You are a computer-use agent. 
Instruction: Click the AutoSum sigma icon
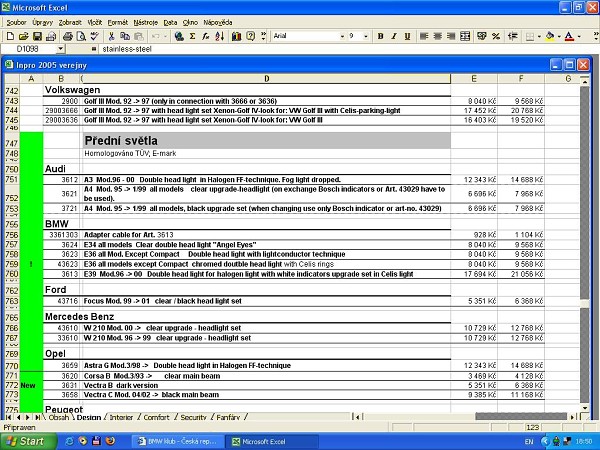click(192, 36)
